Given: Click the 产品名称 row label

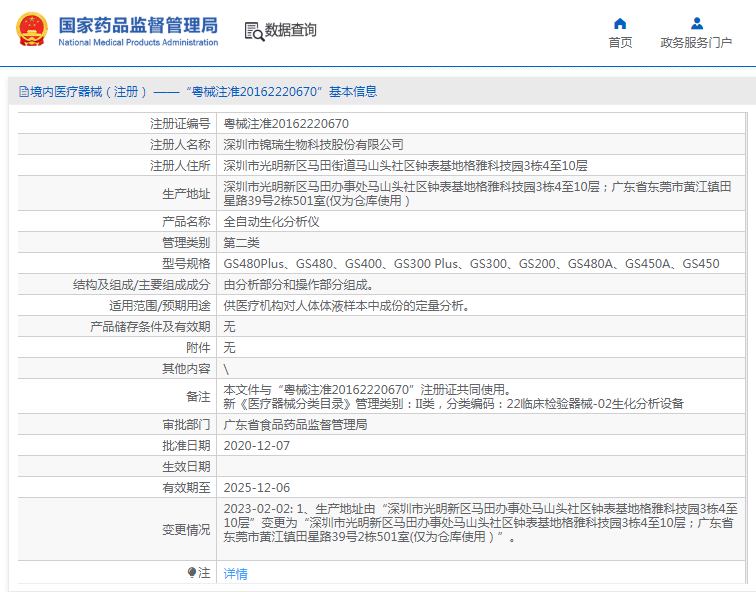Looking at the screenshot, I should 186,222.
